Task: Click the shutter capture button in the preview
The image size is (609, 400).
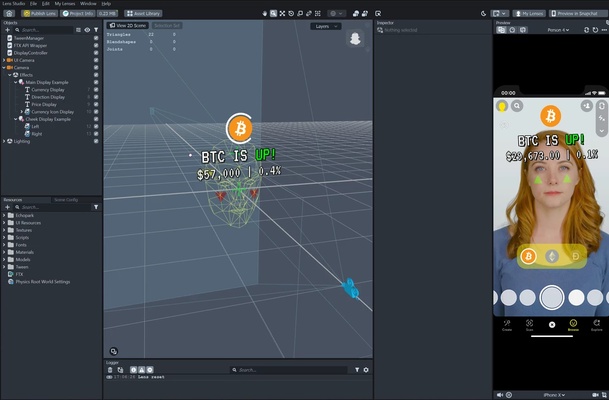Action: pyautogui.click(x=552, y=297)
